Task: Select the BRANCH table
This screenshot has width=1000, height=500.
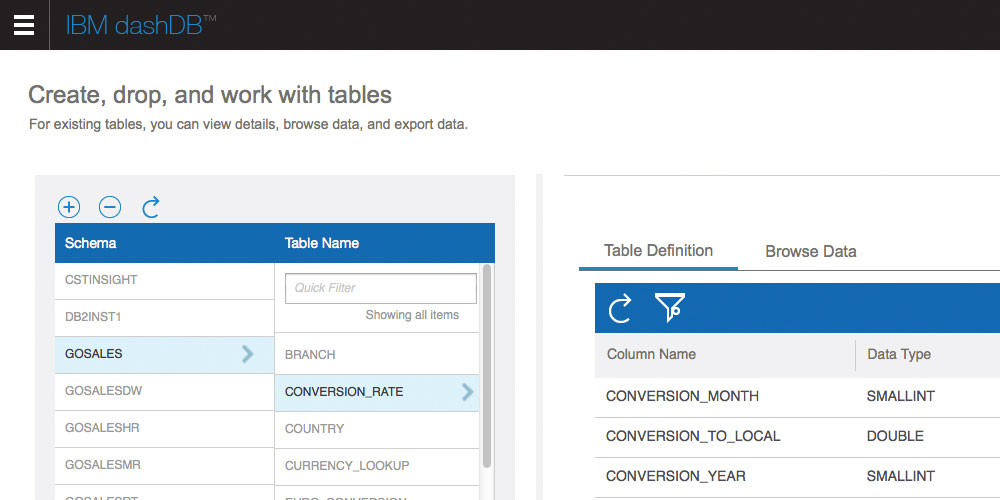Action: point(377,354)
